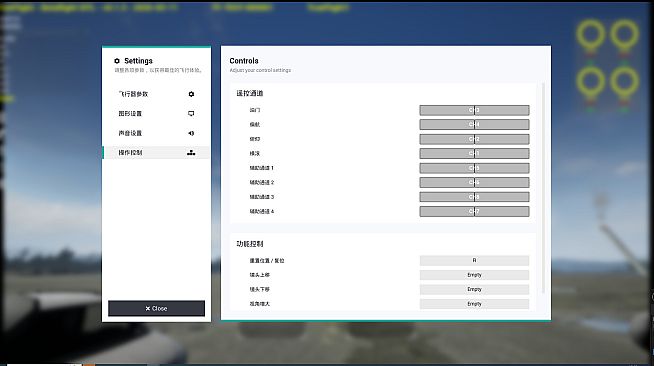Open 飞行器参数 via its gear icon
Viewport: 654px width, 366px height.
tap(191, 94)
